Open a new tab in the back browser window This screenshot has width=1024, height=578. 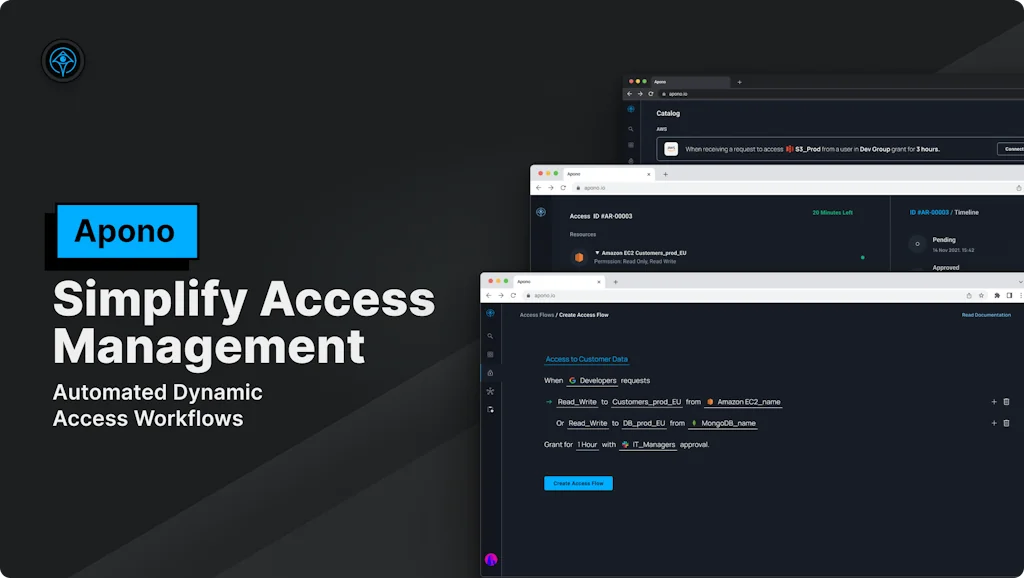[x=739, y=82]
